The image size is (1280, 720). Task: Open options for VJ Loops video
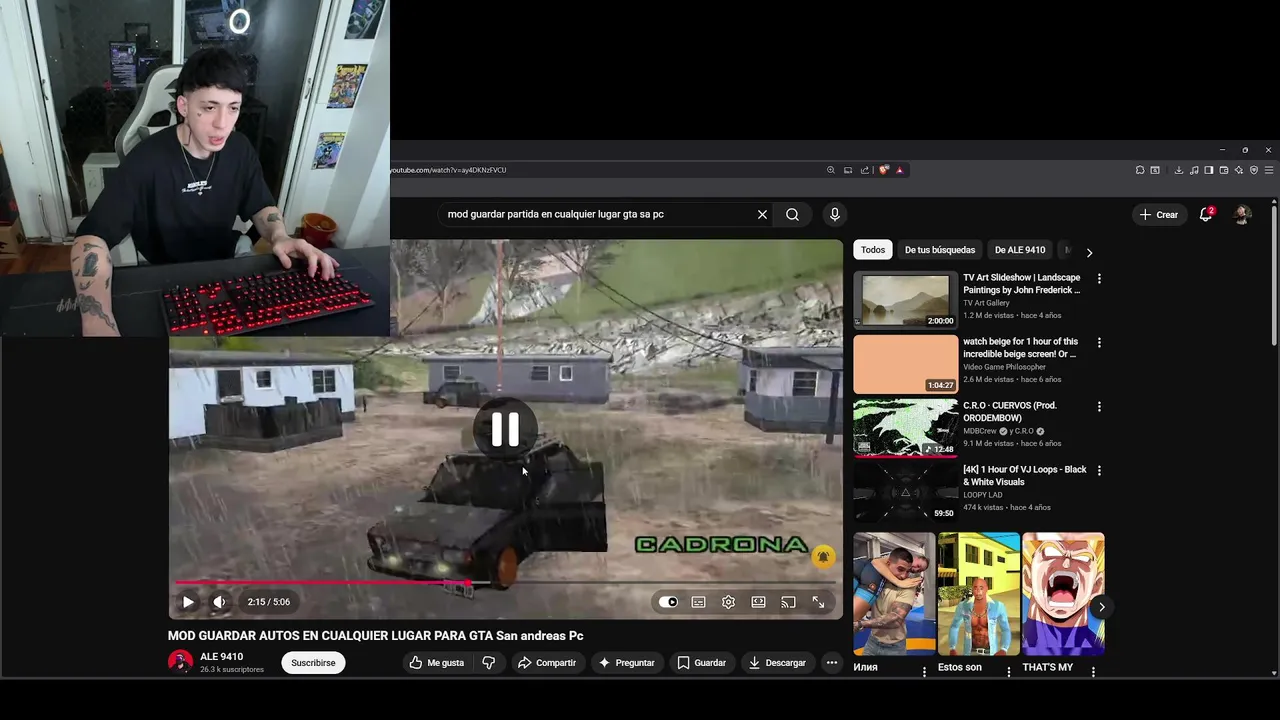(x=1099, y=471)
